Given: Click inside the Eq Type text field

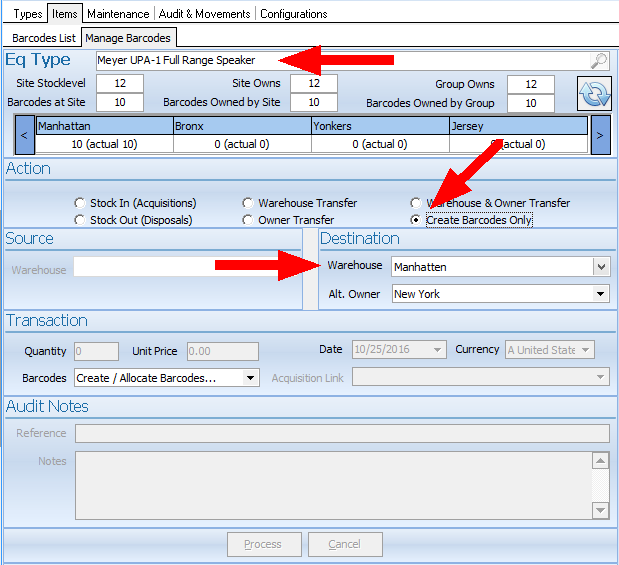Looking at the screenshot, I should point(330,60).
